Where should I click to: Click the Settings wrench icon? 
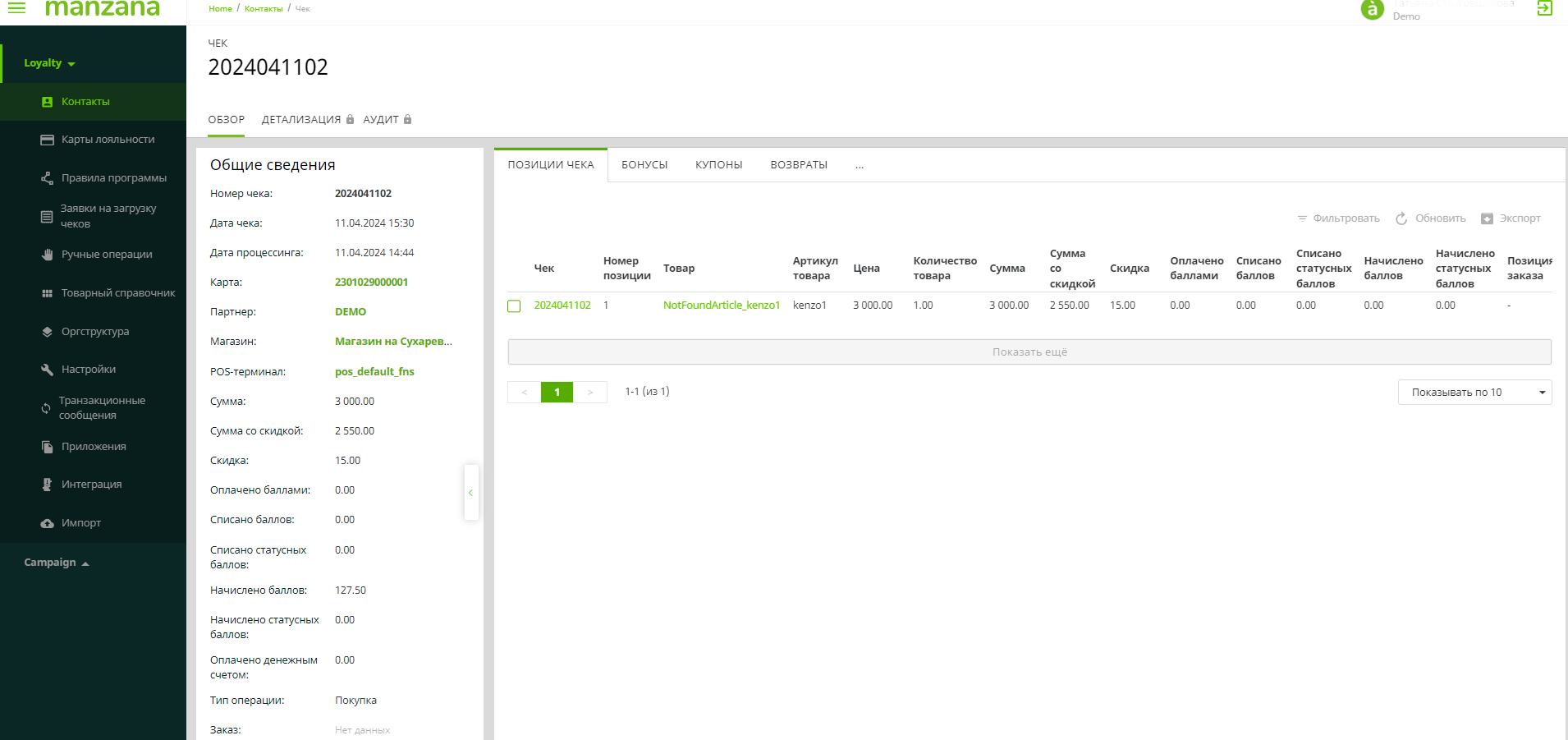[47, 370]
